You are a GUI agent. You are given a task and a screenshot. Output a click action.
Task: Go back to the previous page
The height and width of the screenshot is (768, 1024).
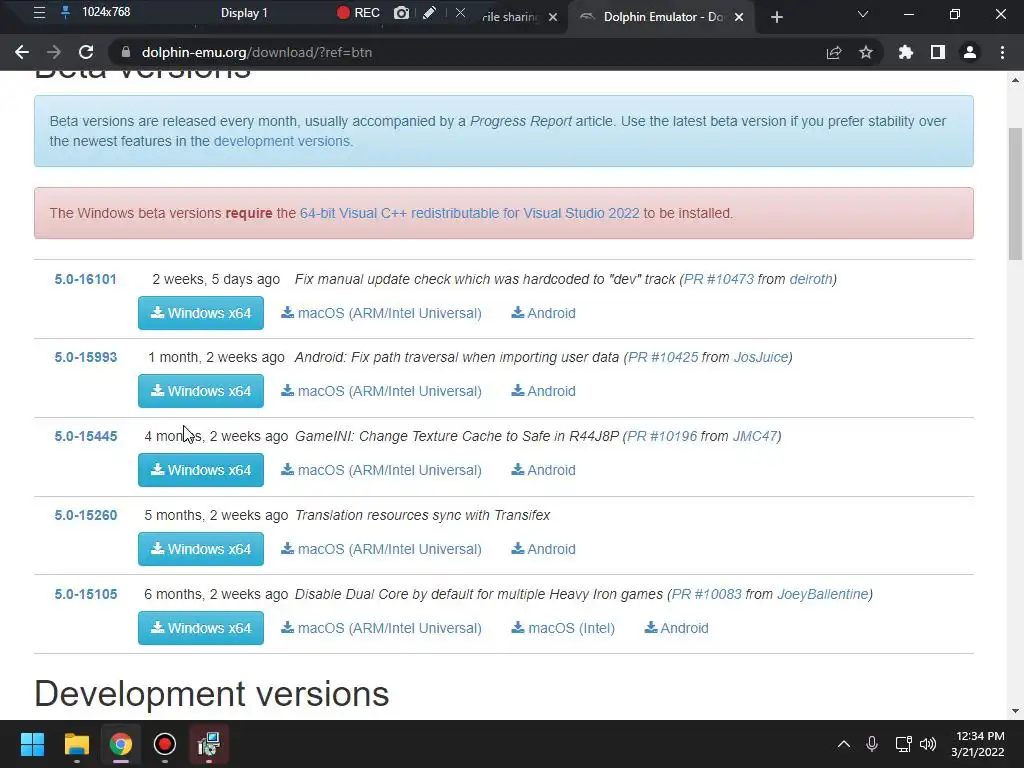point(22,52)
